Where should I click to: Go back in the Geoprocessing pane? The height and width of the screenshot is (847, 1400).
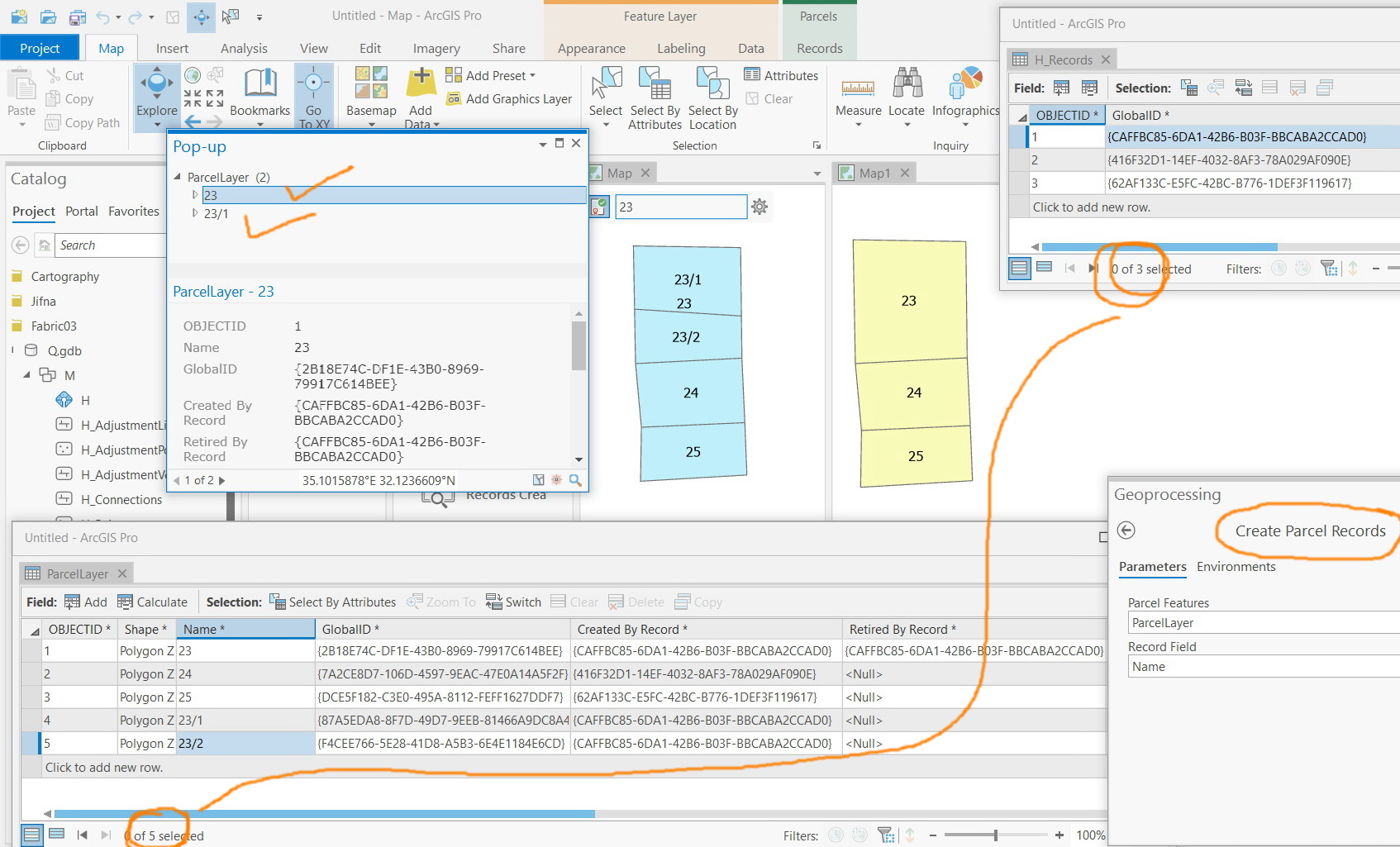(1126, 531)
